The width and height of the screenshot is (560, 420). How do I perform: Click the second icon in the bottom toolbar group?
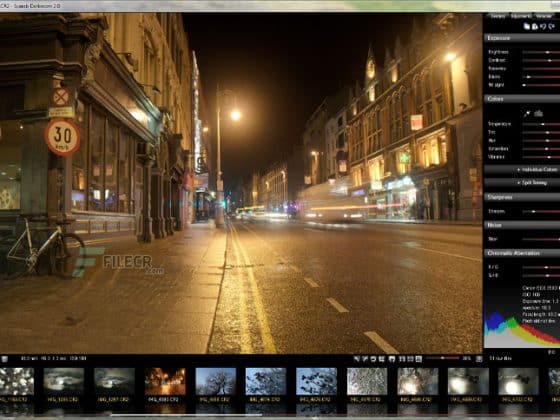point(365,359)
